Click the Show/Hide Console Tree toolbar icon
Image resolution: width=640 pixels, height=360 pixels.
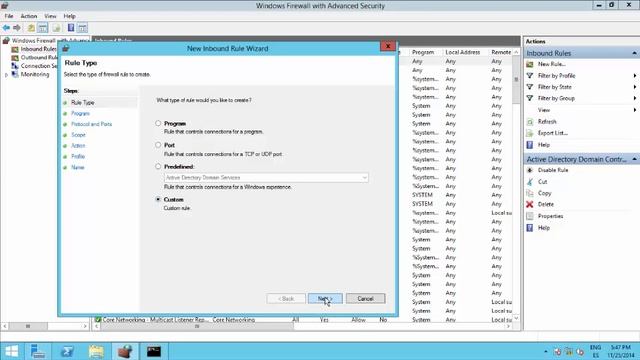[42, 28]
